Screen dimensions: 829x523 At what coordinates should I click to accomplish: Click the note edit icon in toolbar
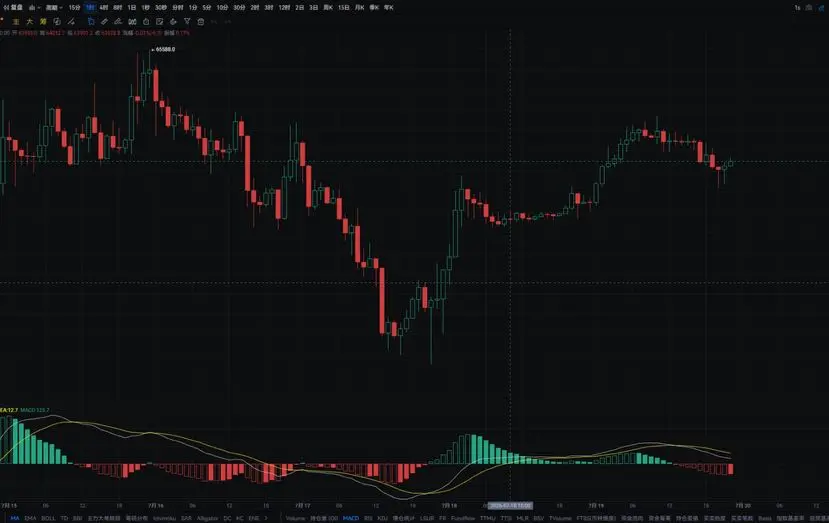pyautogui.click(x=160, y=22)
